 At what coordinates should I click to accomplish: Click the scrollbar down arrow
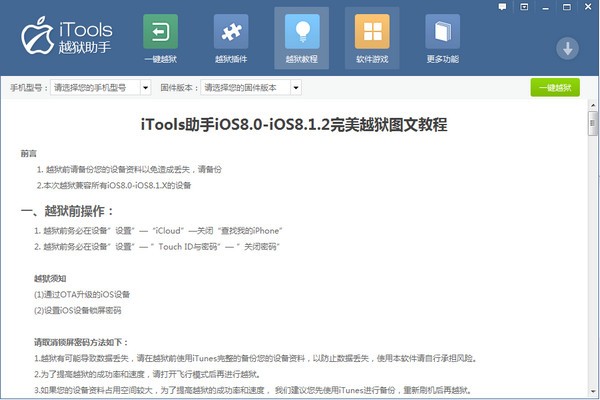tap(593, 392)
